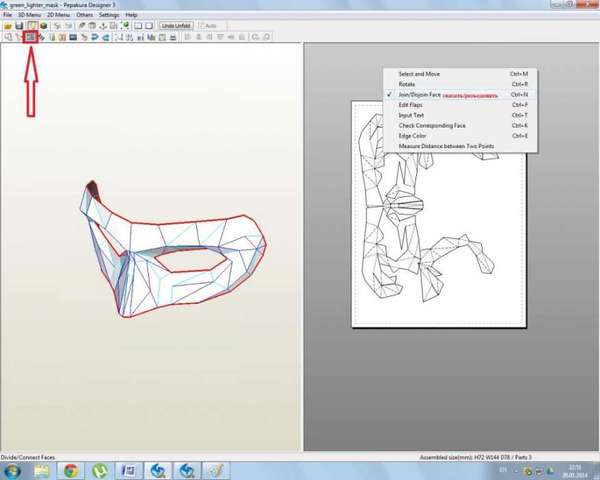The height and width of the screenshot is (480, 600).
Task: Click the 3D cube icon in top toolbar
Action: [44, 26]
